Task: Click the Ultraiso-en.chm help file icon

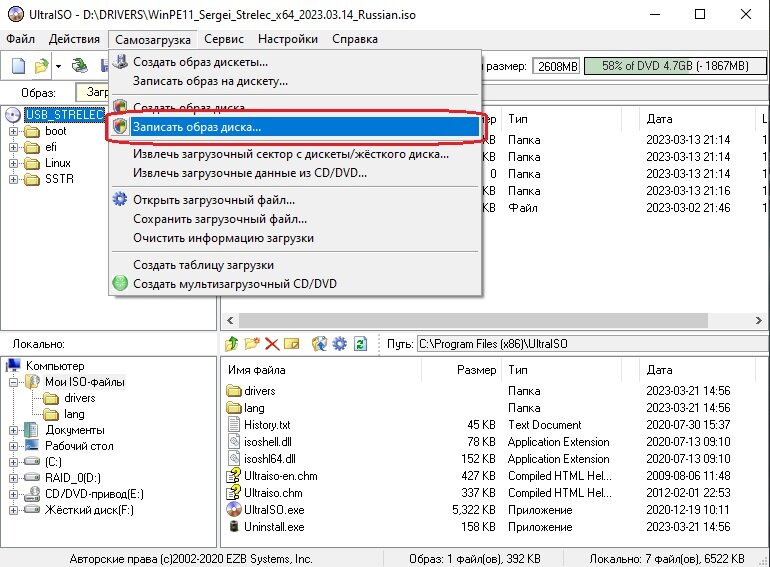Action: click(234, 476)
